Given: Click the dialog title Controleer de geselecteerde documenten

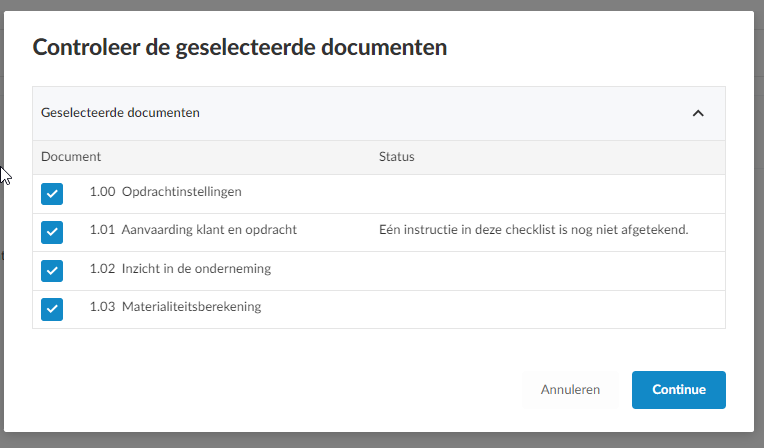Looking at the screenshot, I should pyautogui.click(x=240, y=48).
